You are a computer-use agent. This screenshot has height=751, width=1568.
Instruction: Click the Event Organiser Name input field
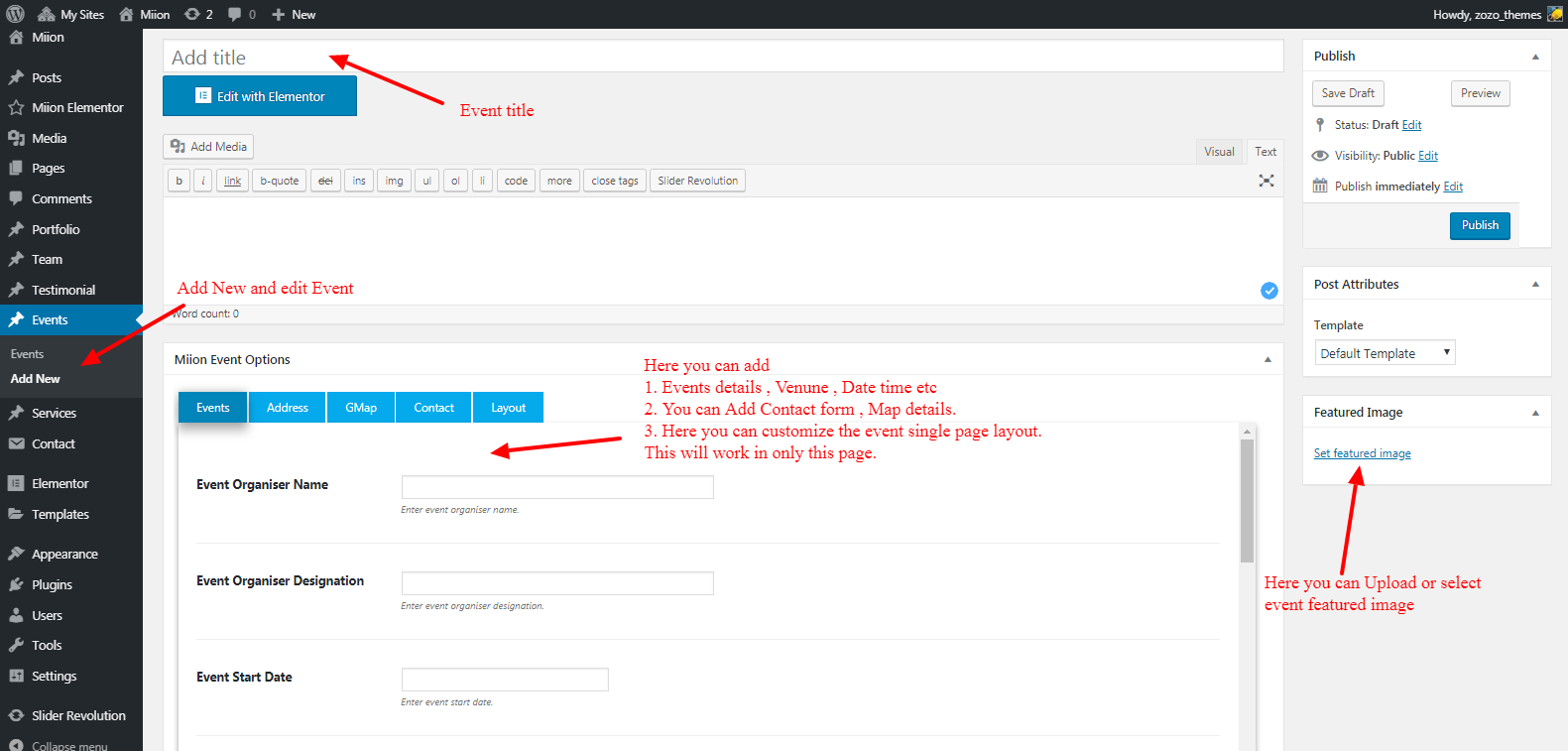(557, 486)
